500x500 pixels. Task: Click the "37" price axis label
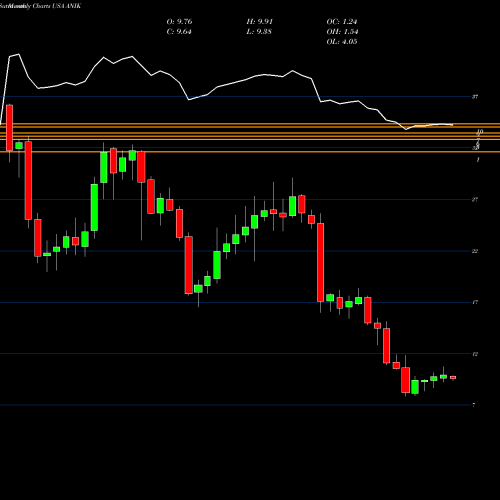(x=475, y=97)
